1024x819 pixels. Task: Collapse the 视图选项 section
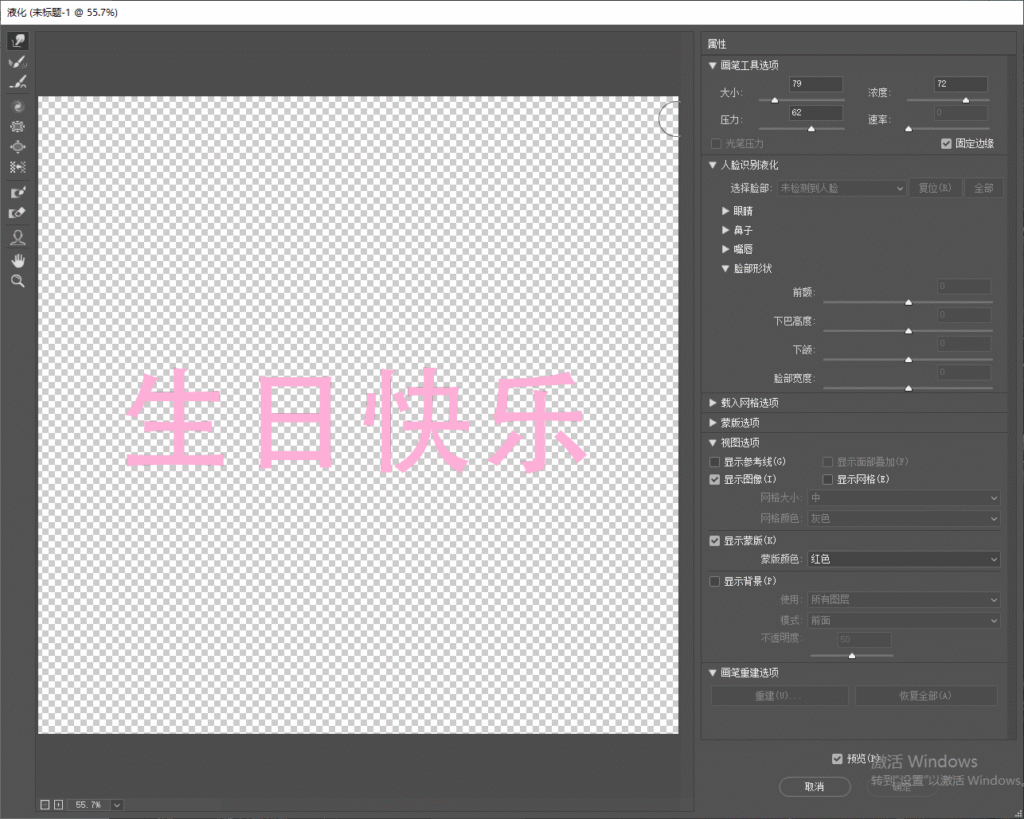click(712, 443)
